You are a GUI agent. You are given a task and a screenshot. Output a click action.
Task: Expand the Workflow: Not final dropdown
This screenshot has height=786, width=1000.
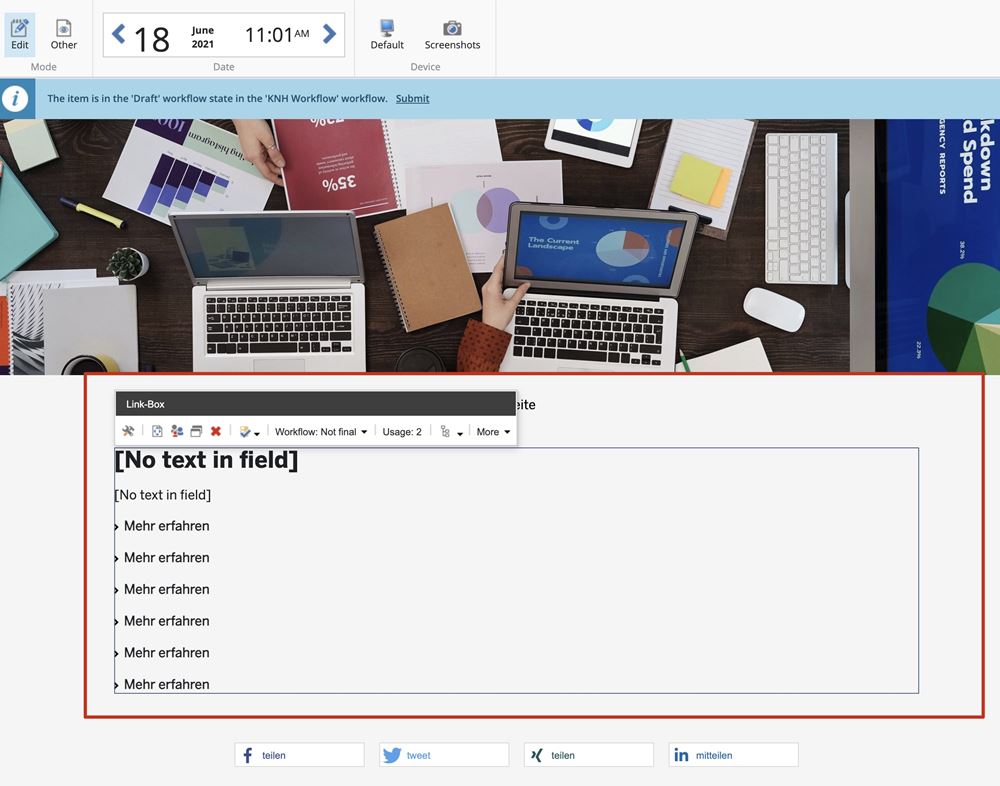321,432
